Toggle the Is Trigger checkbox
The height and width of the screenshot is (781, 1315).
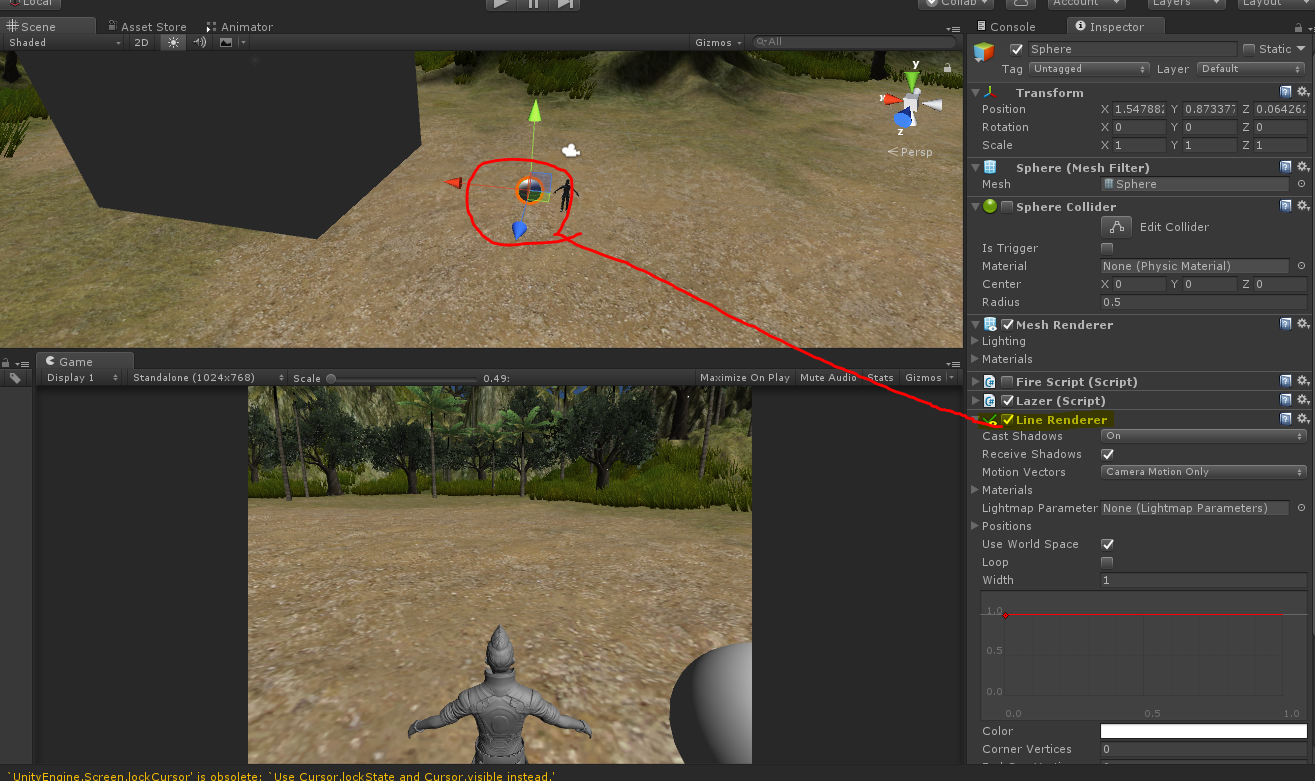tap(1107, 248)
